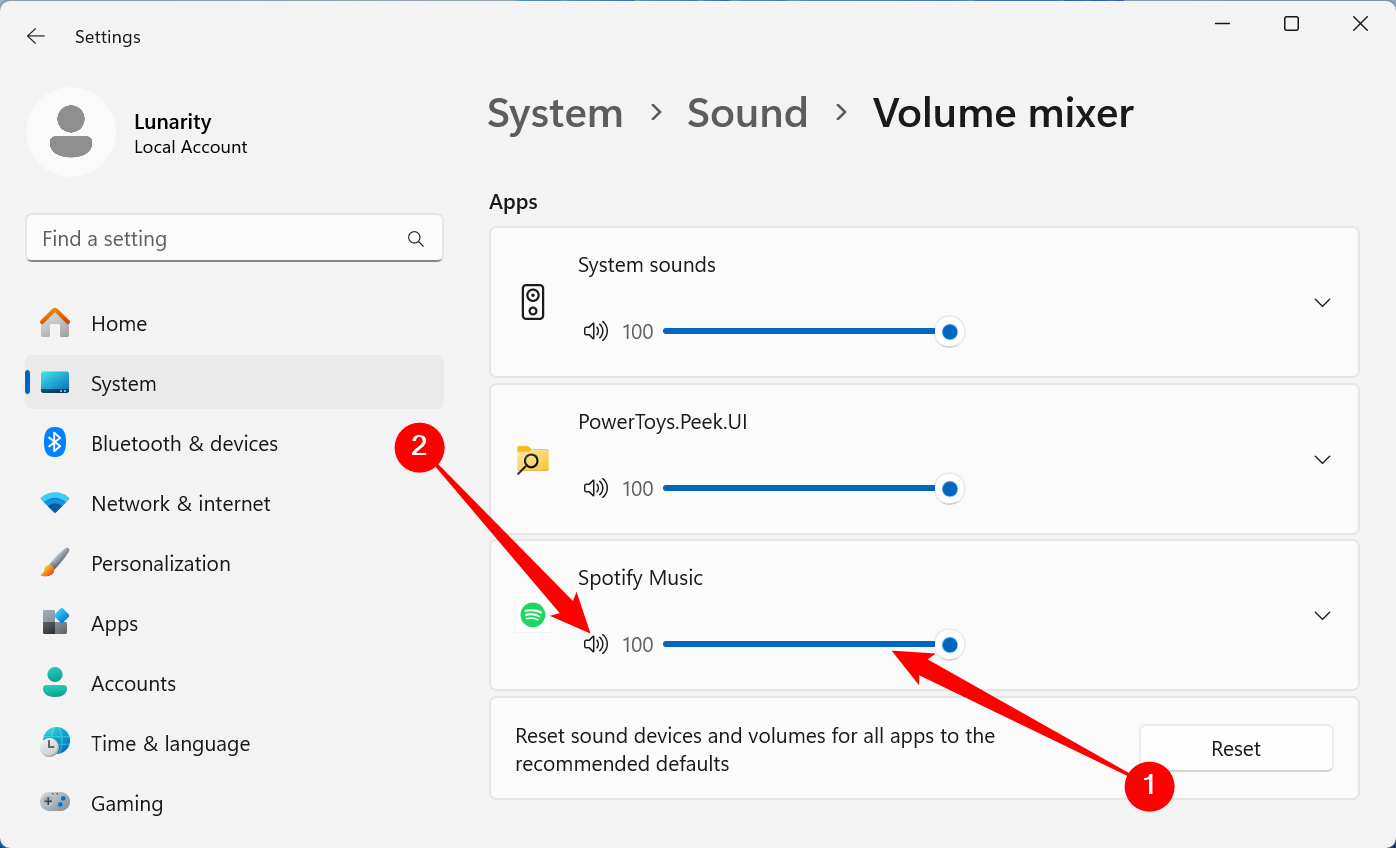Click the Personalization paintbrush icon
The height and width of the screenshot is (848, 1396).
click(55, 563)
